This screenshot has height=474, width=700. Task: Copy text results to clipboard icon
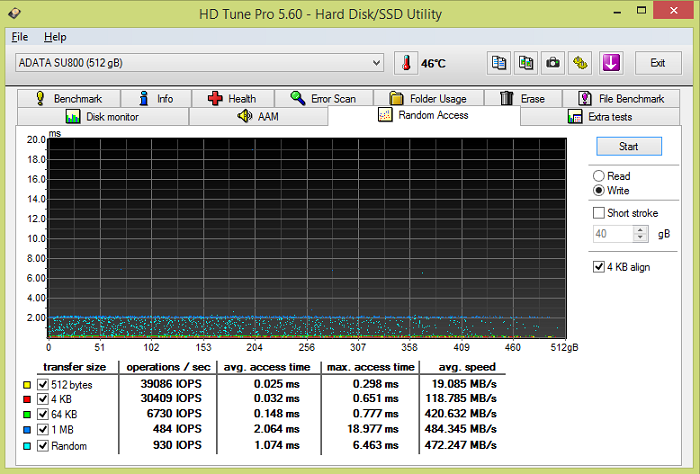498,63
